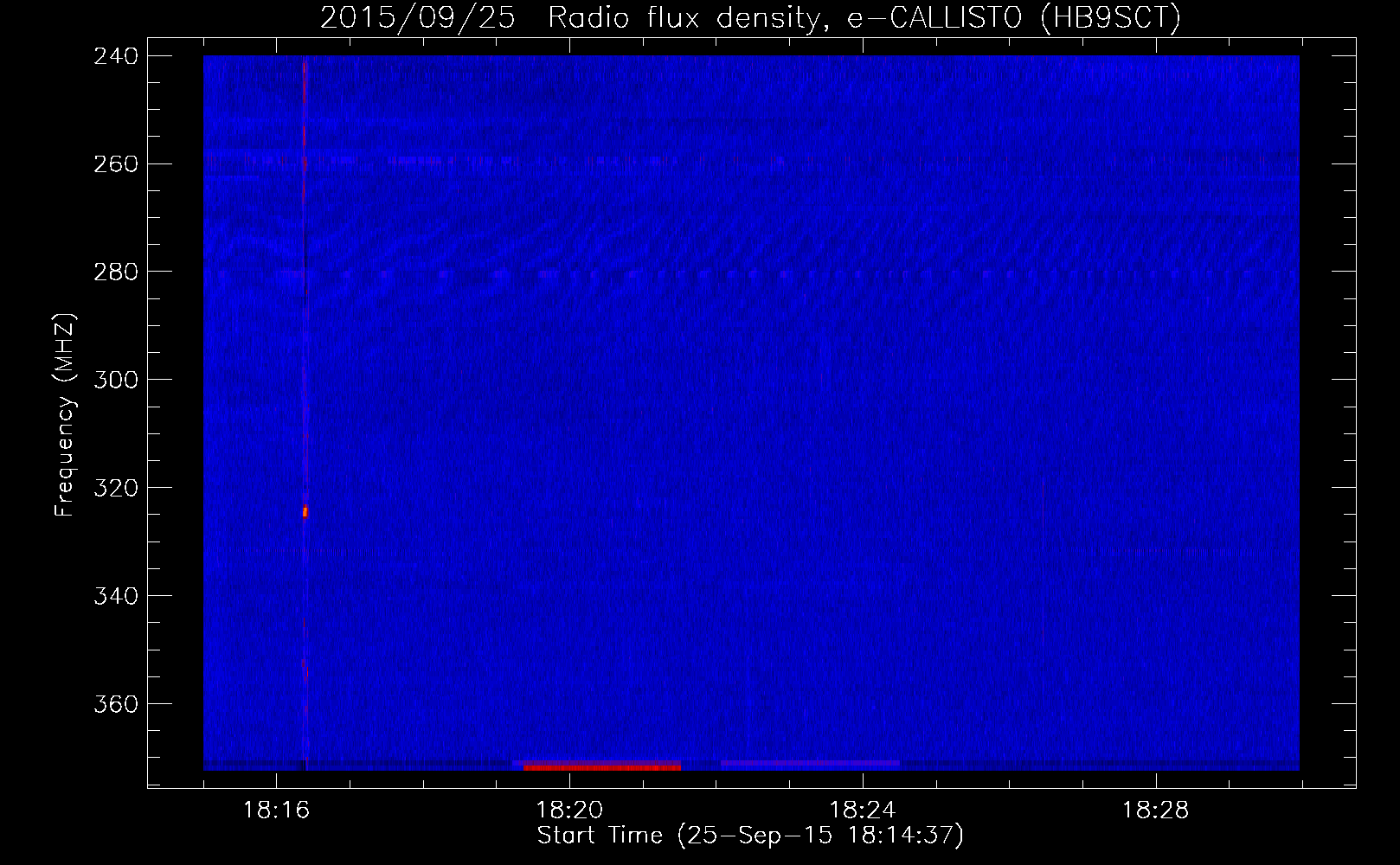Screen dimensions: 1400x865
Task: Click the 280 frequency tick label
Action: (x=116, y=272)
